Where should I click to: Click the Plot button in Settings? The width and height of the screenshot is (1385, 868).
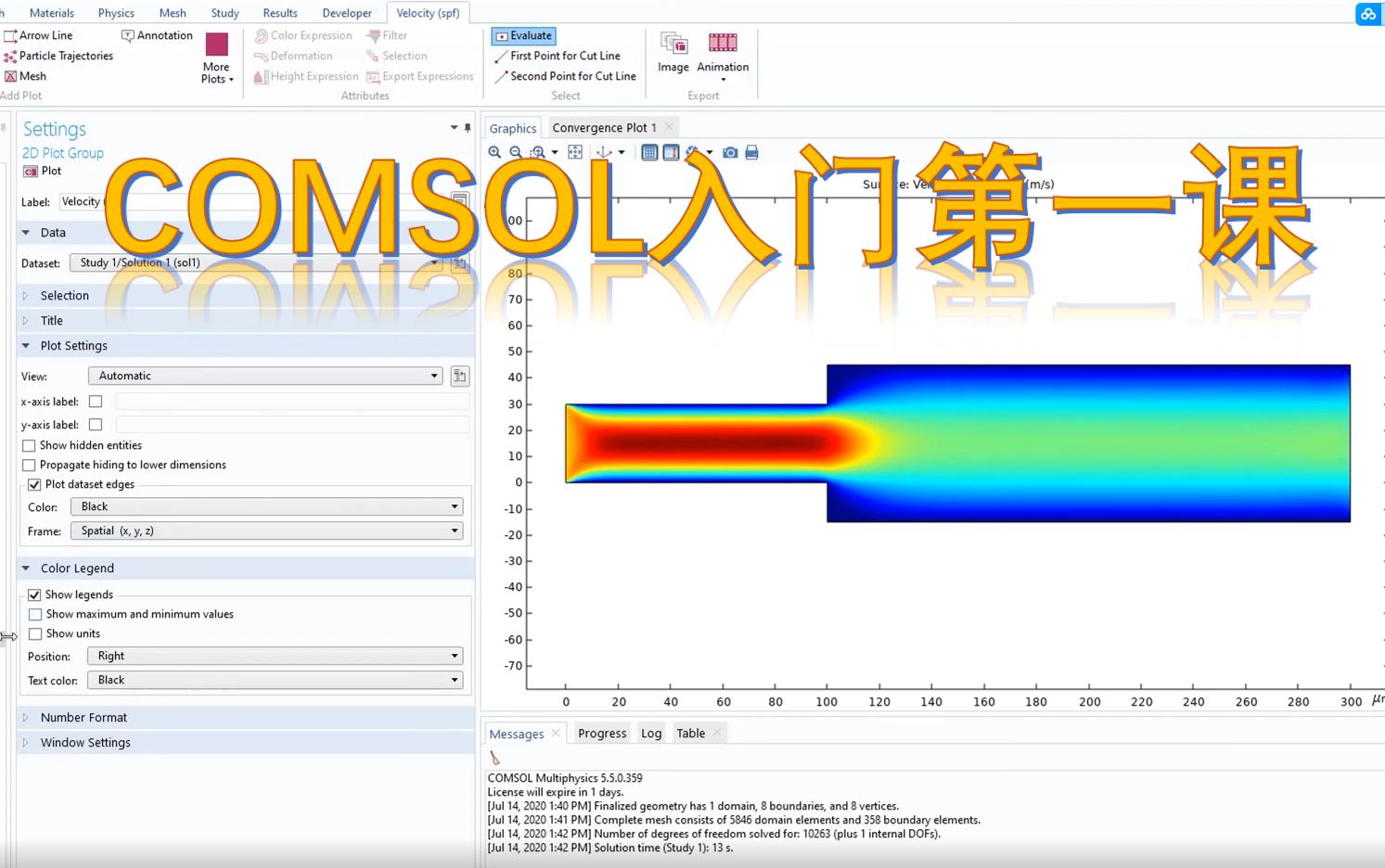[43, 171]
